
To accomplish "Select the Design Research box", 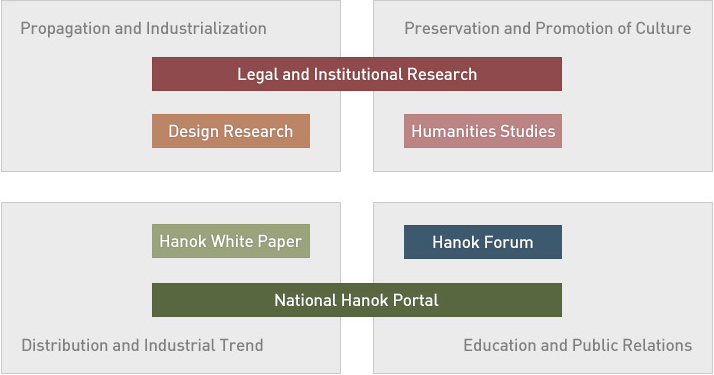I will coord(231,131).
